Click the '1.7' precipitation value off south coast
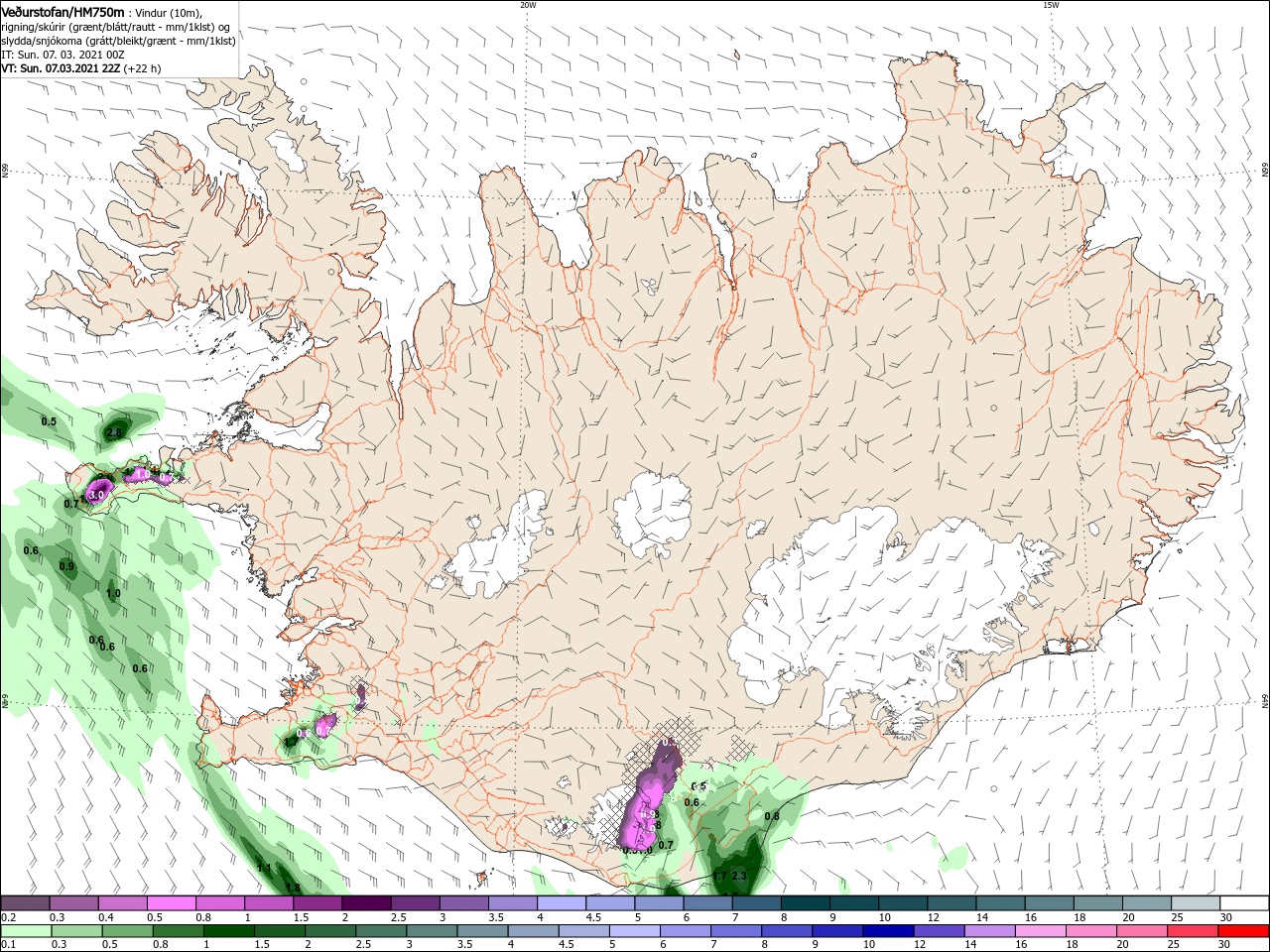This screenshot has height=952, width=1270. (x=719, y=876)
